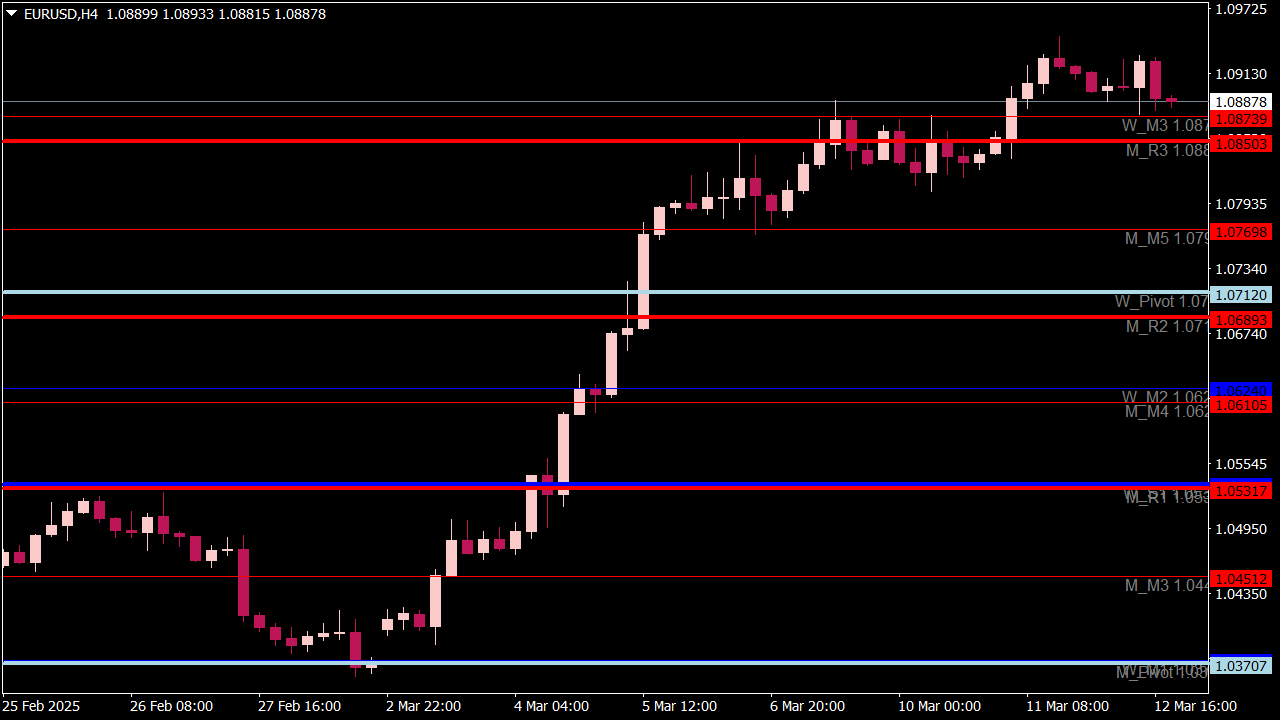
Task: Click the blue 1.06240 price tag
Action: pyautogui.click(x=1240, y=389)
